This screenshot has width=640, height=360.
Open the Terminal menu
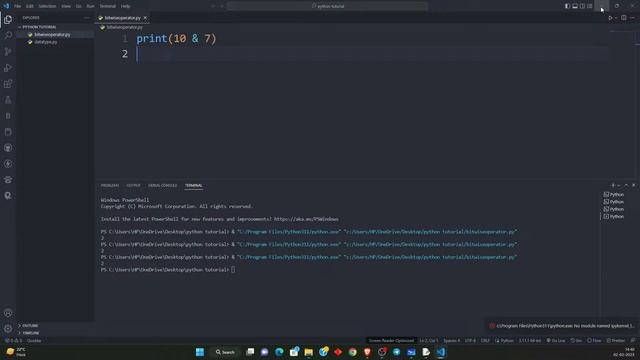coord(108,6)
